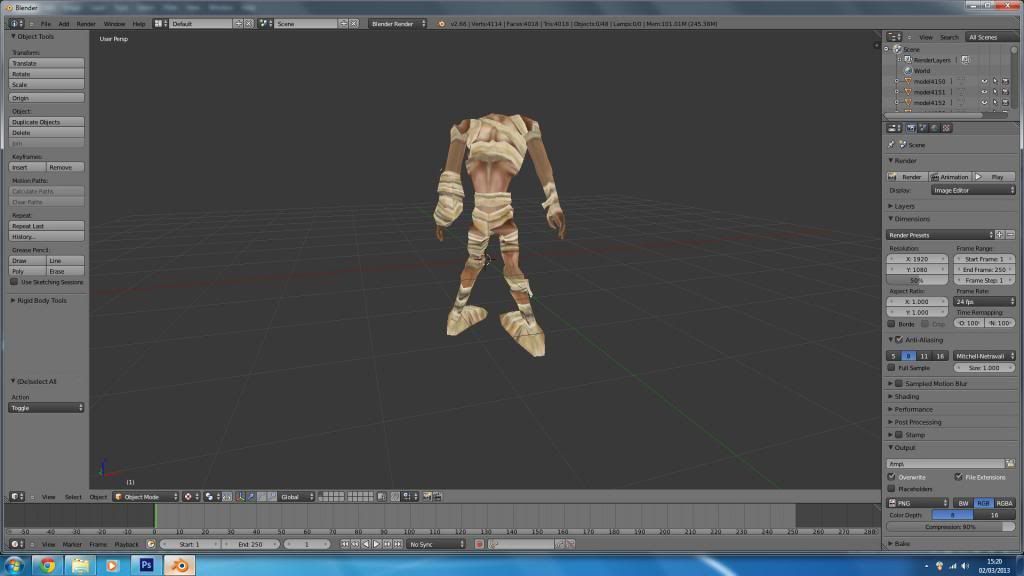The image size is (1024, 576).
Task: Open the output folder browser icon
Action: 1010,464
